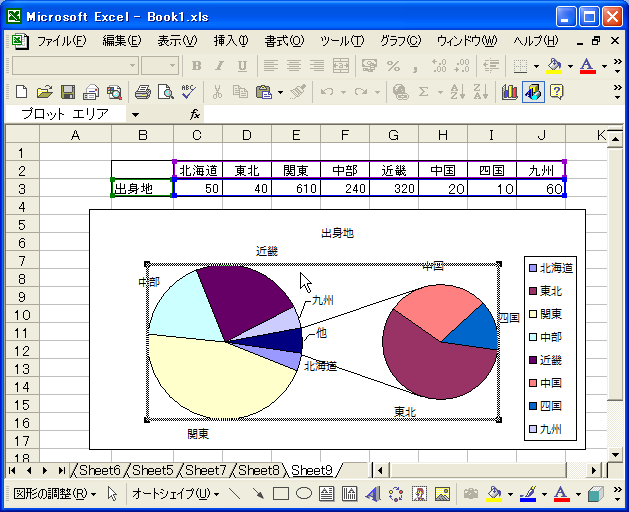Viewport: 629px width, 512px height.
Task: Click the Redo arrow icon
Action: click(361, 92)
